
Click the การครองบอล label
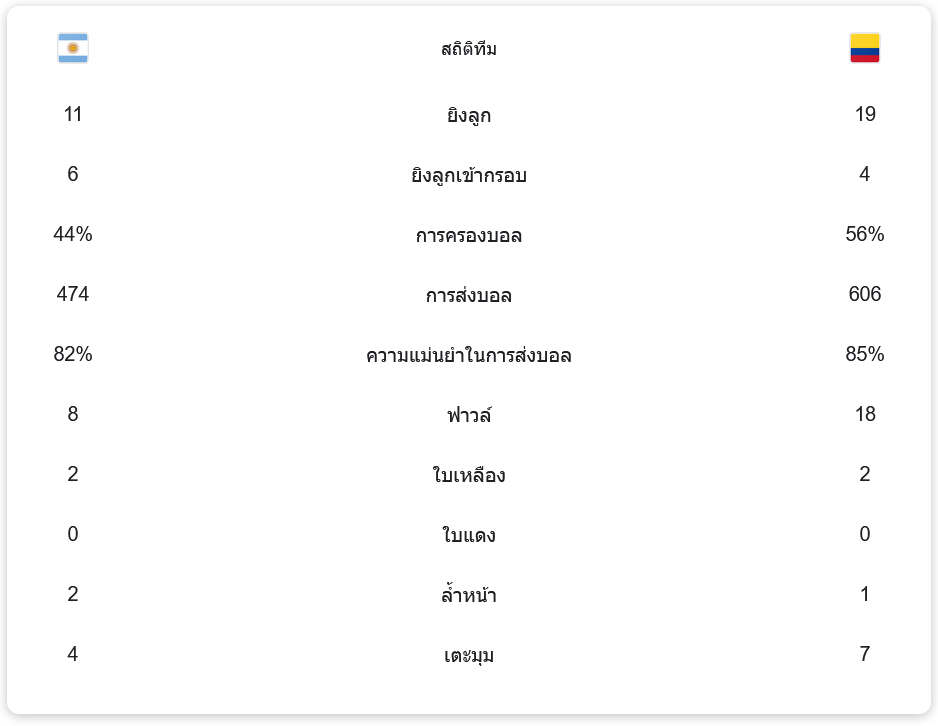pyautogui.click(x=469, y=236)
